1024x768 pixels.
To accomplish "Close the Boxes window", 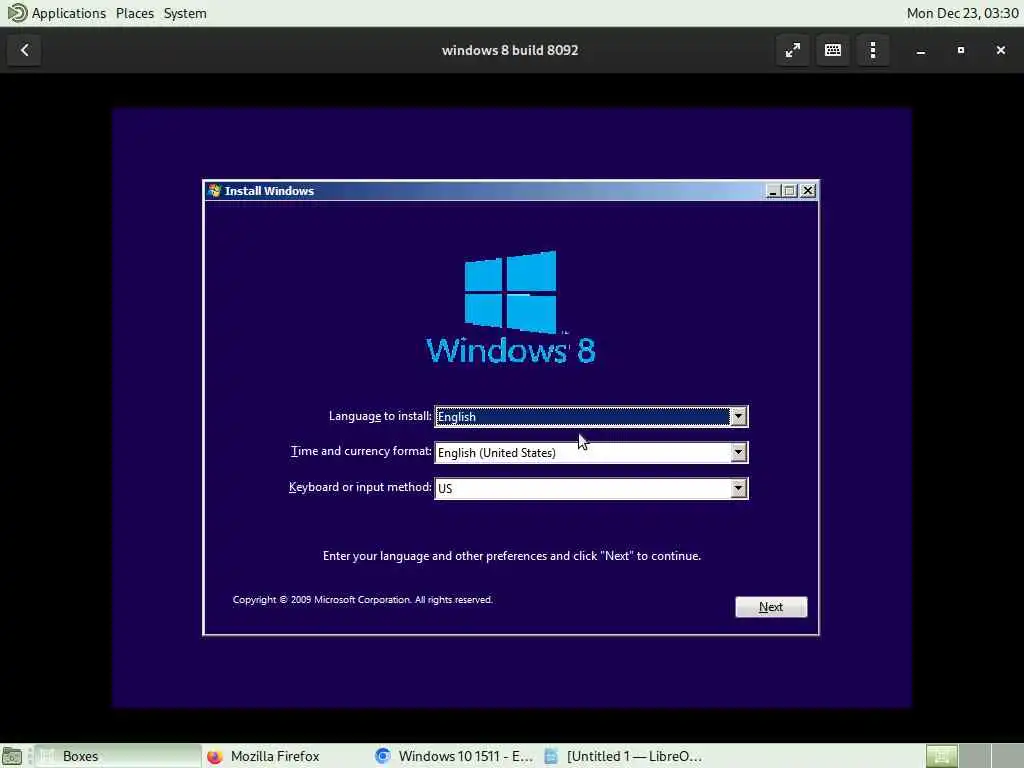I will (1000, 50).
